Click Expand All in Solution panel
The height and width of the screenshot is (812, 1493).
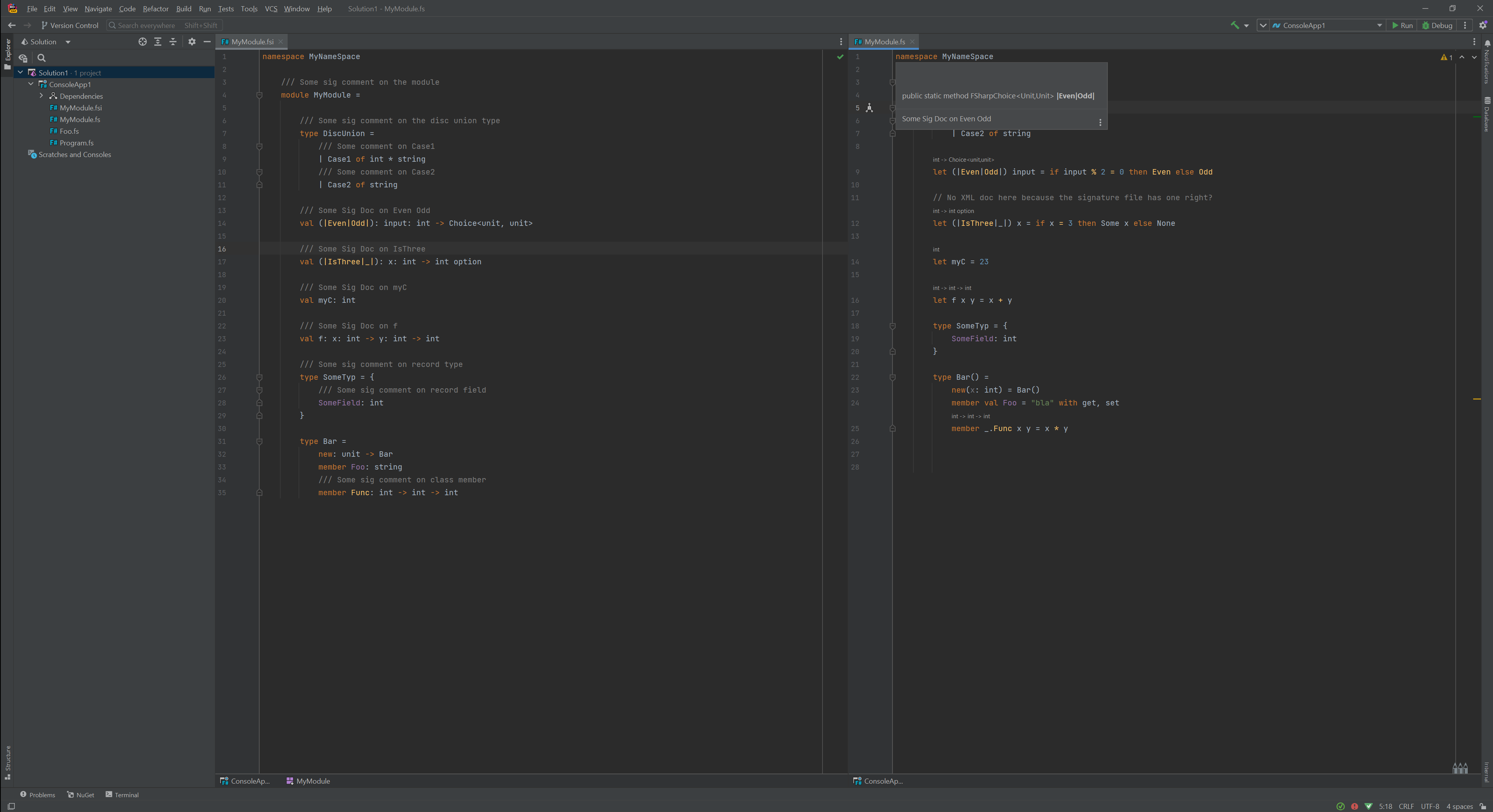[158, 42]
